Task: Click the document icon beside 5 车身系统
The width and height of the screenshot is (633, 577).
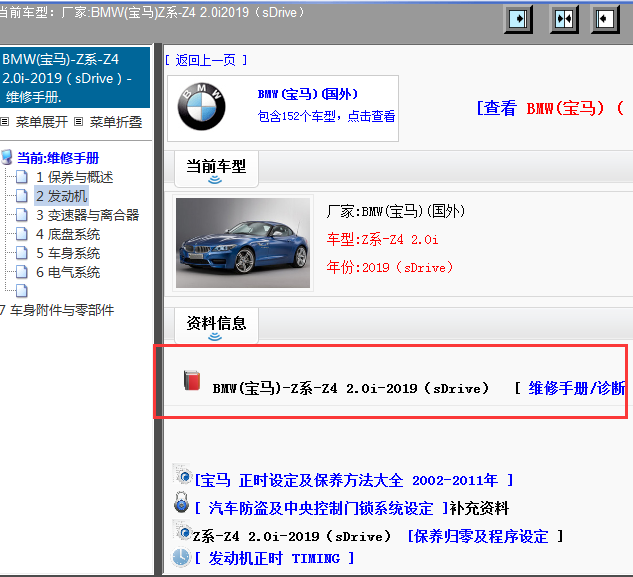Action: click(22, 253)
